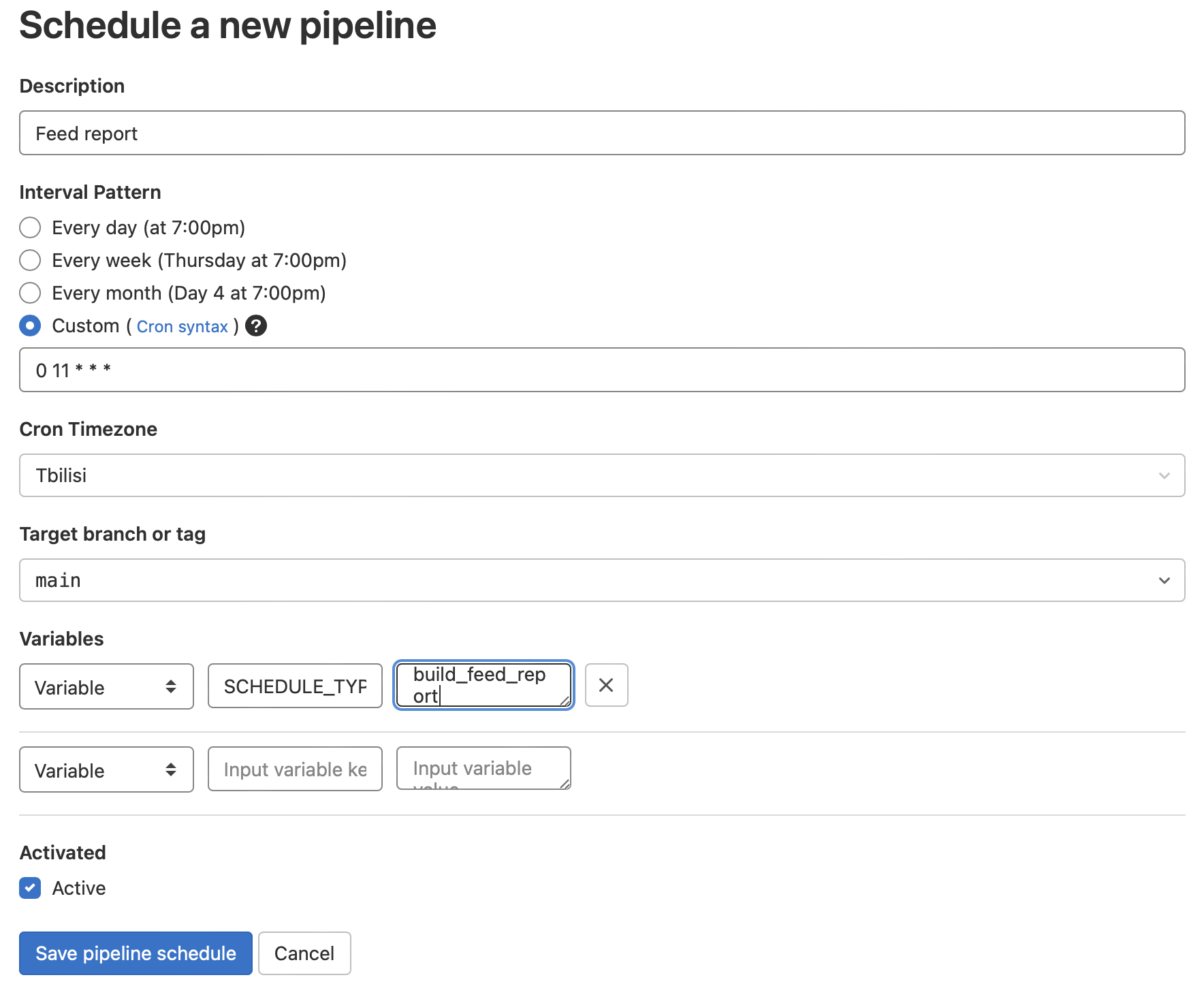
Task: Click the SCHEDULE_TYPE variable key field
Action: pos(295,686)
